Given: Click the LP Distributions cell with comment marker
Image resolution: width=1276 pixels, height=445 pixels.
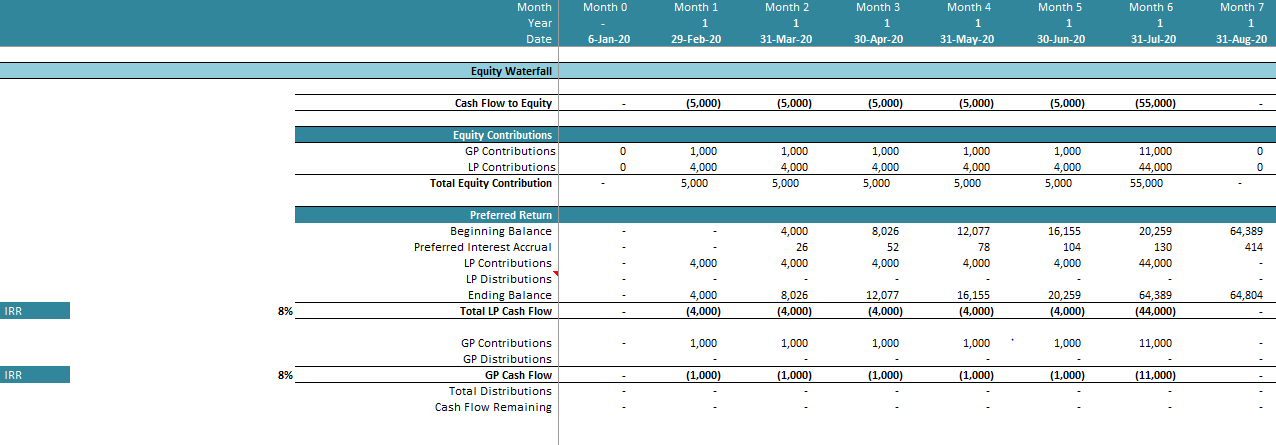Looking at the screenshot, I should pyautogui.click(x=508, y=279).
